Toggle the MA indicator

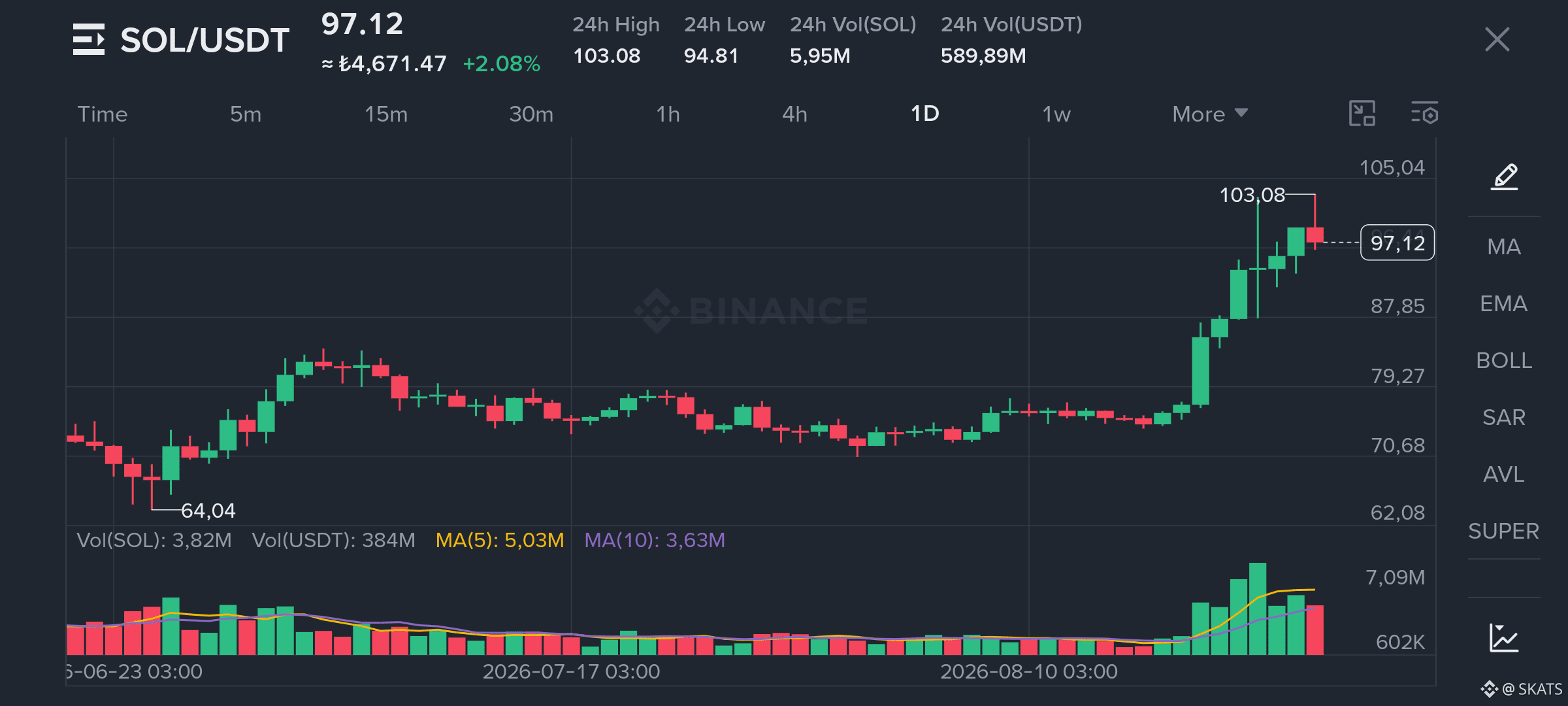[x=1504, y=246]
